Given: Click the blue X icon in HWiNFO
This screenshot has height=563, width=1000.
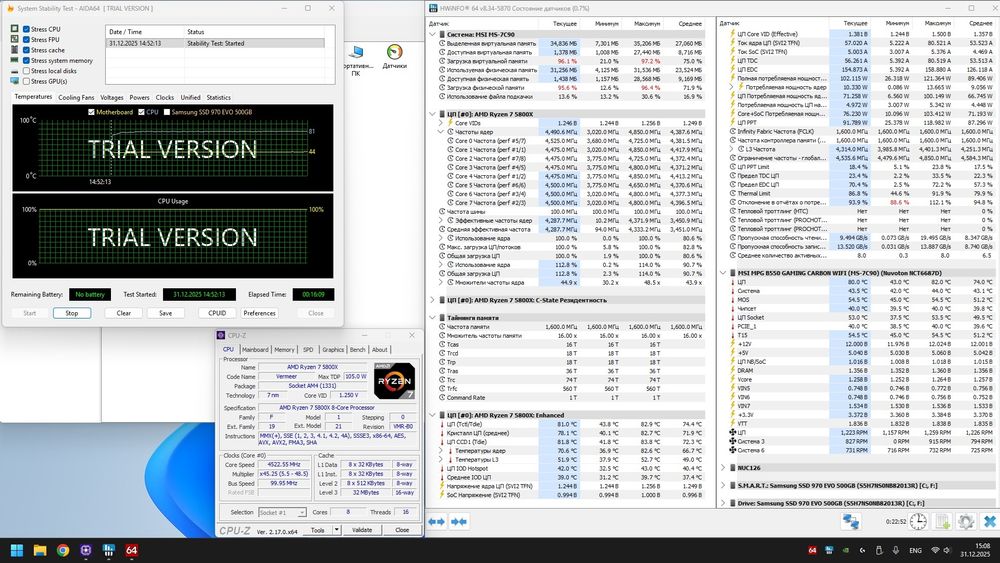Looking at the screenshot, I should pyautogui.click(x=989, y=522).
